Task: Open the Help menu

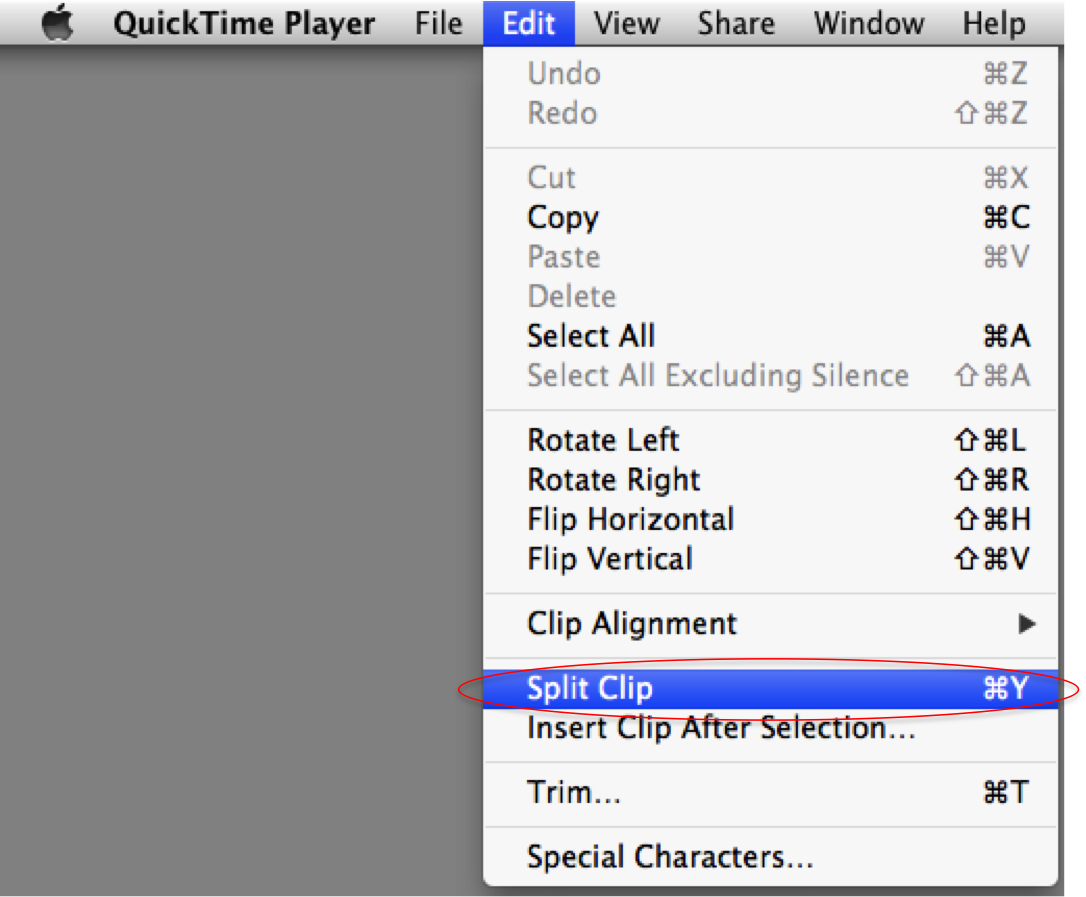Action: pos(994,24)
